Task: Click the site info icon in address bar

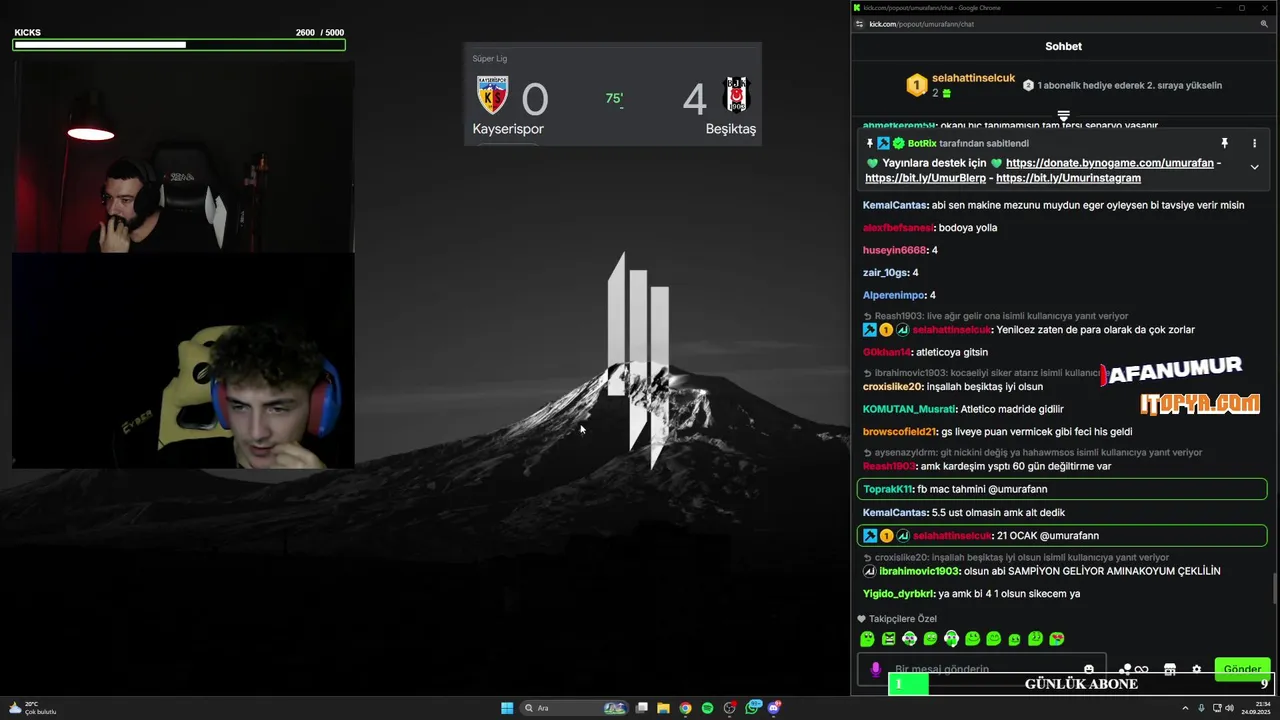Action: [x=859, y=24]
